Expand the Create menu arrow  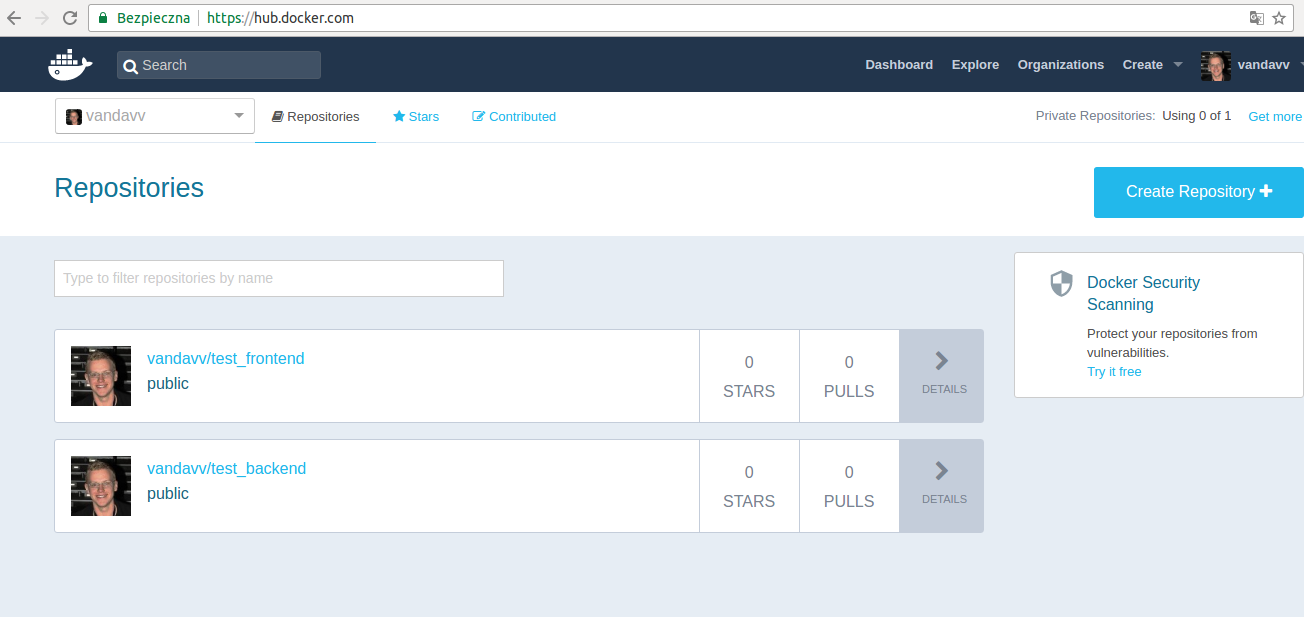click(x=1178, y=65)
